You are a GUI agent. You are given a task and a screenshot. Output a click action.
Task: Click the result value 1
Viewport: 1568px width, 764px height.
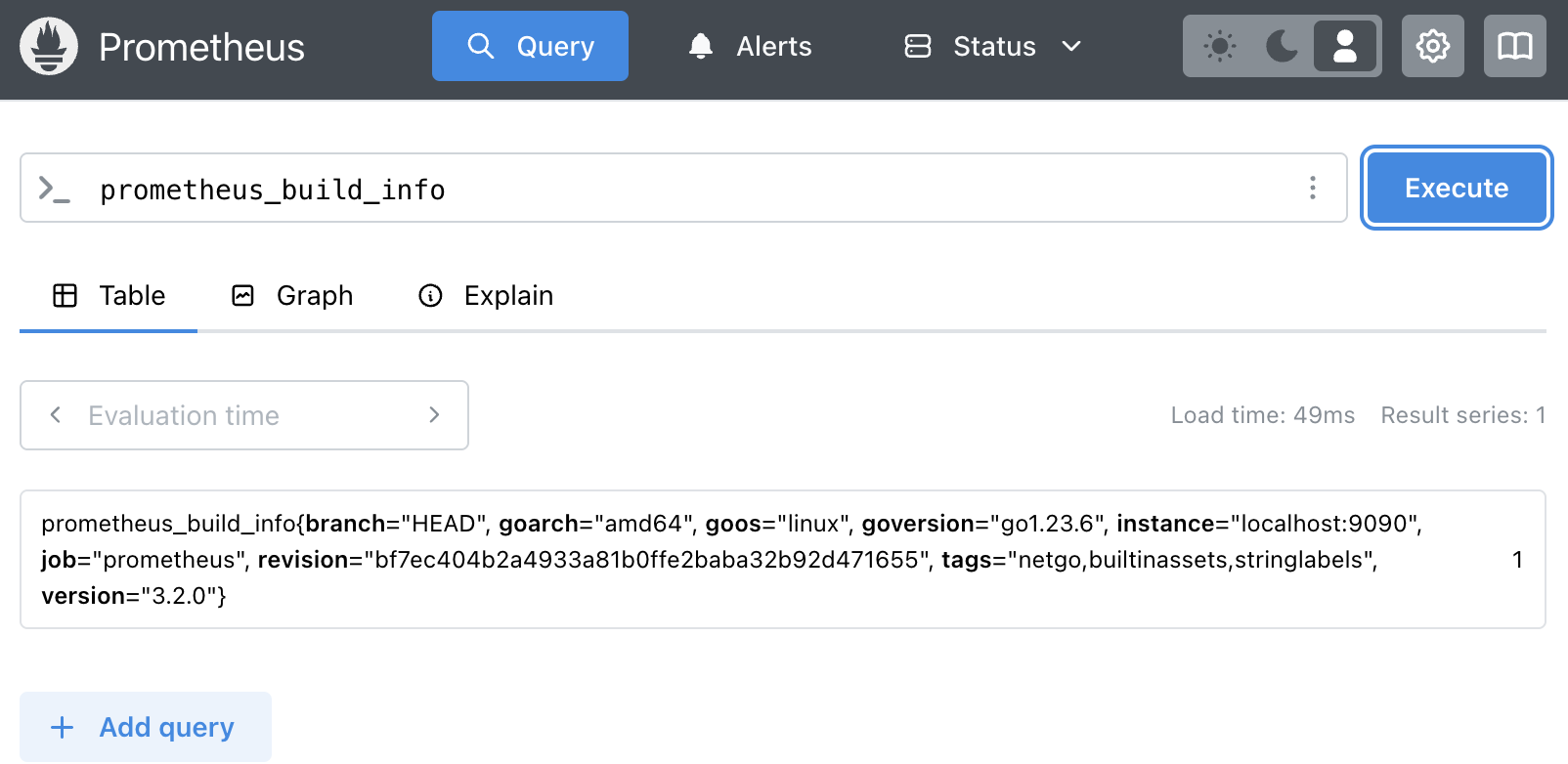point(1517,560)
